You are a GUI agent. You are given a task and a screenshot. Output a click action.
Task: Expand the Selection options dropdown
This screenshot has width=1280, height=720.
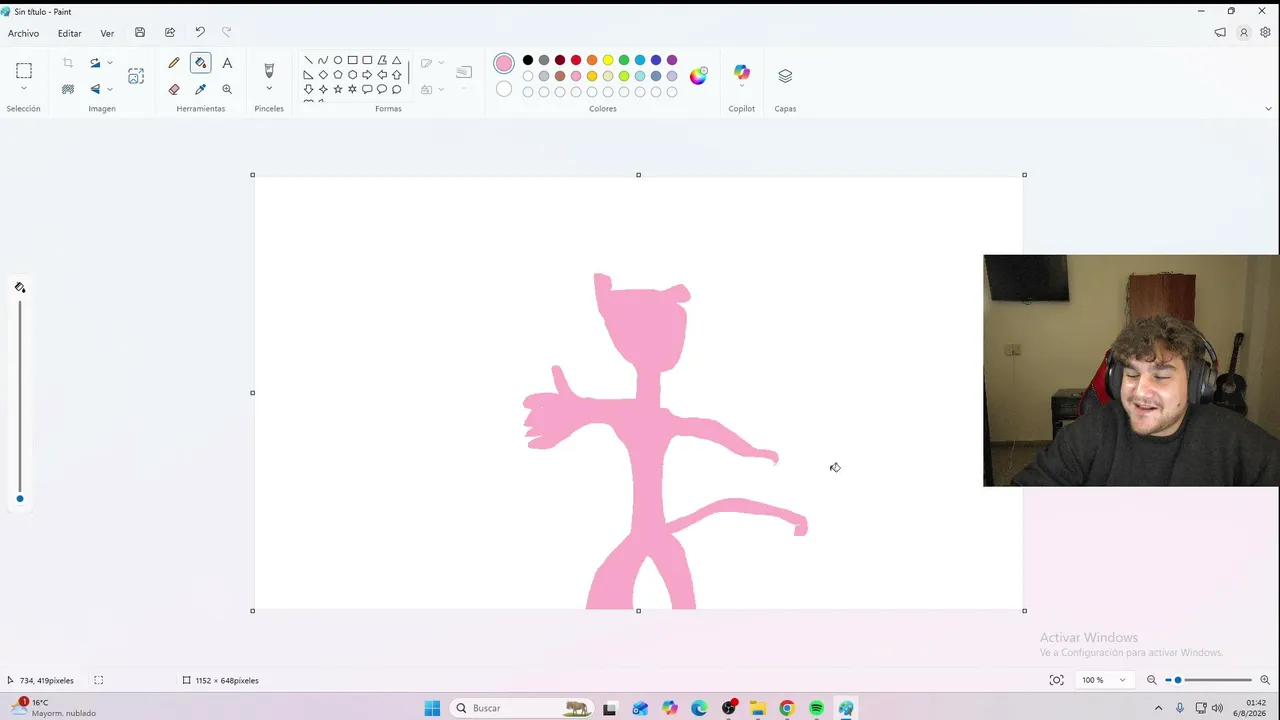[x=24, y=89]
